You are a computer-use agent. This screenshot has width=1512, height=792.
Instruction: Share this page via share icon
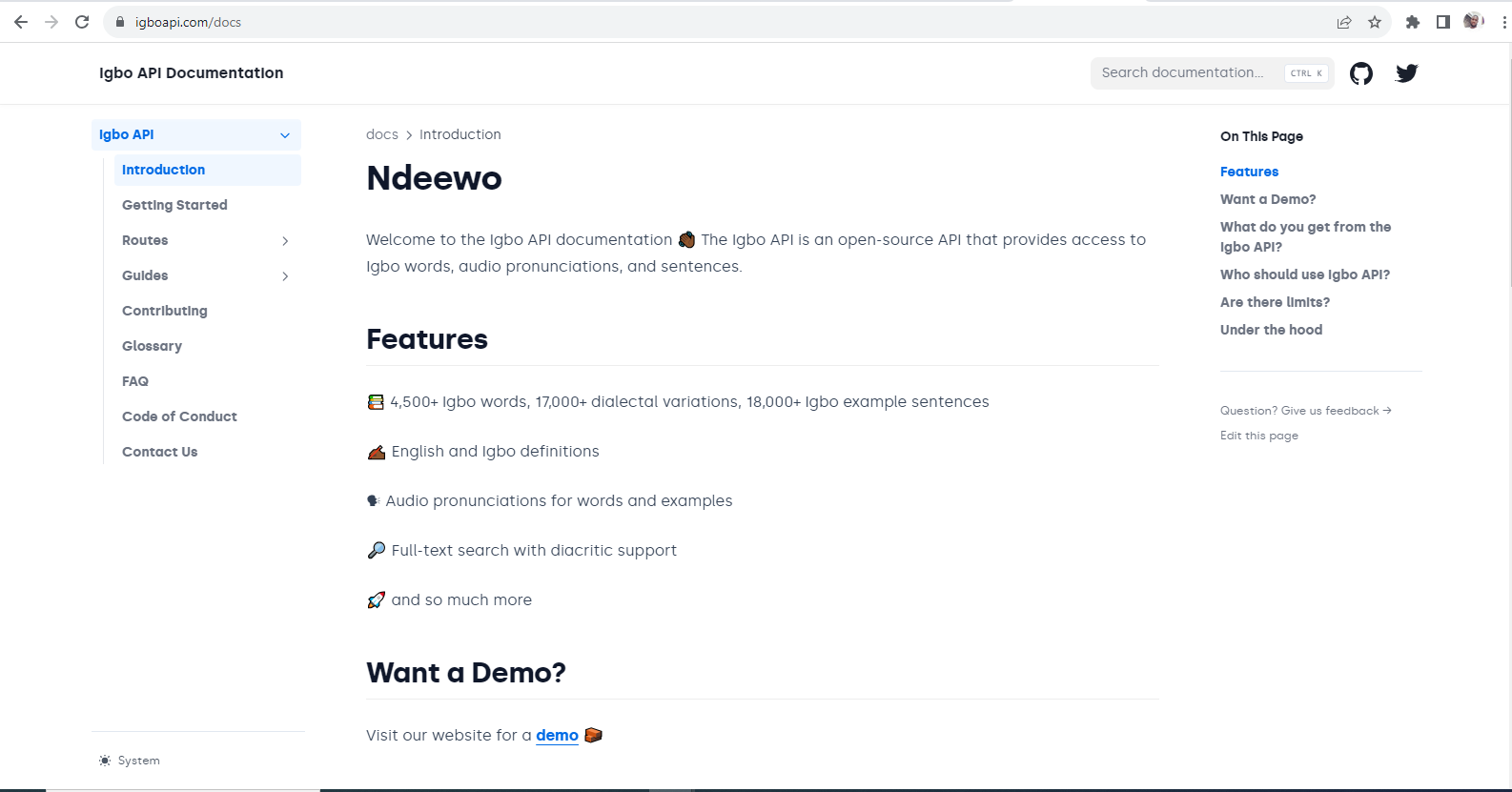pos(1344,22)
